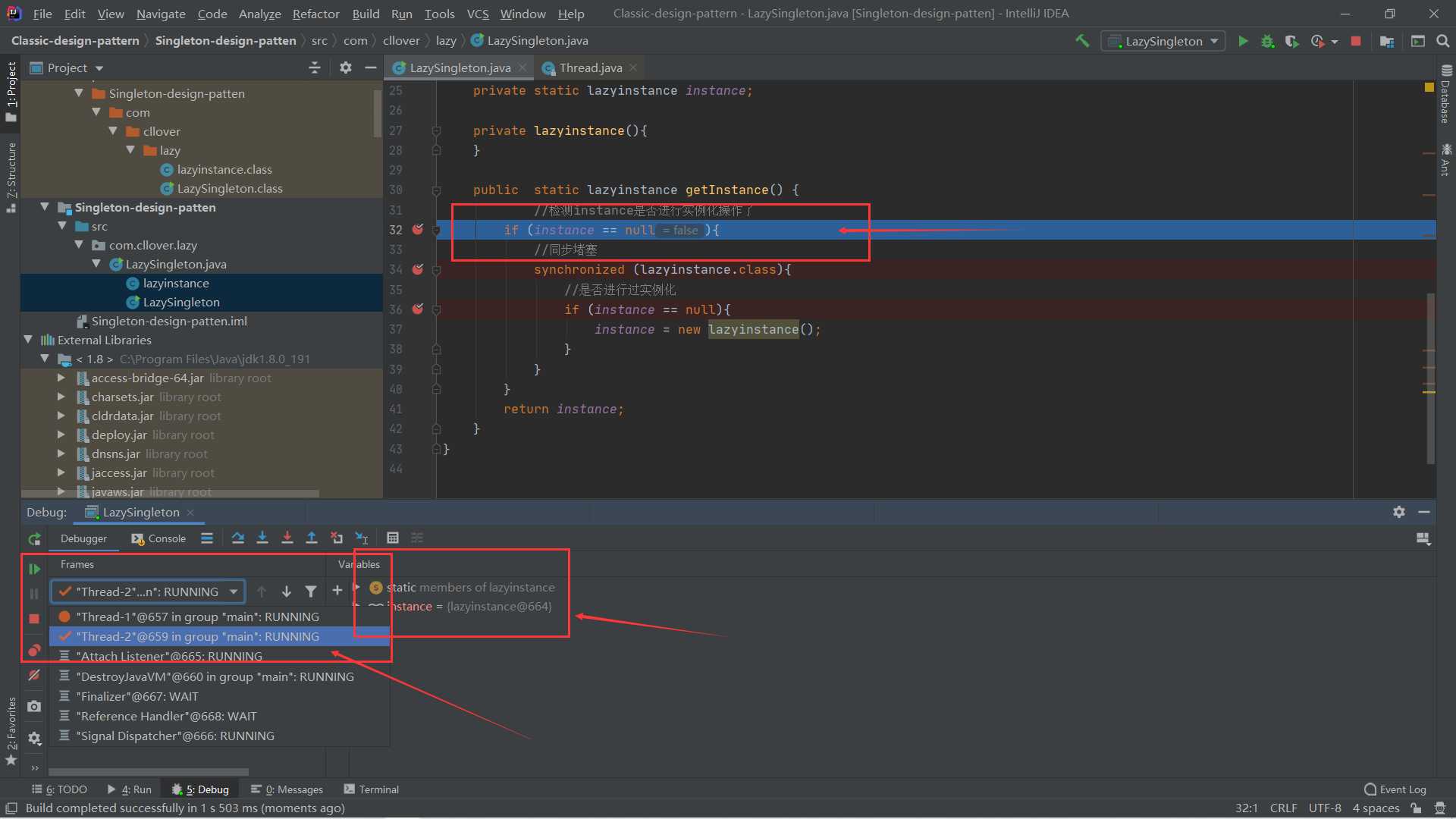Mute breakpoints in debugger sidebar

pyautogui.click(x=34, y=675)
